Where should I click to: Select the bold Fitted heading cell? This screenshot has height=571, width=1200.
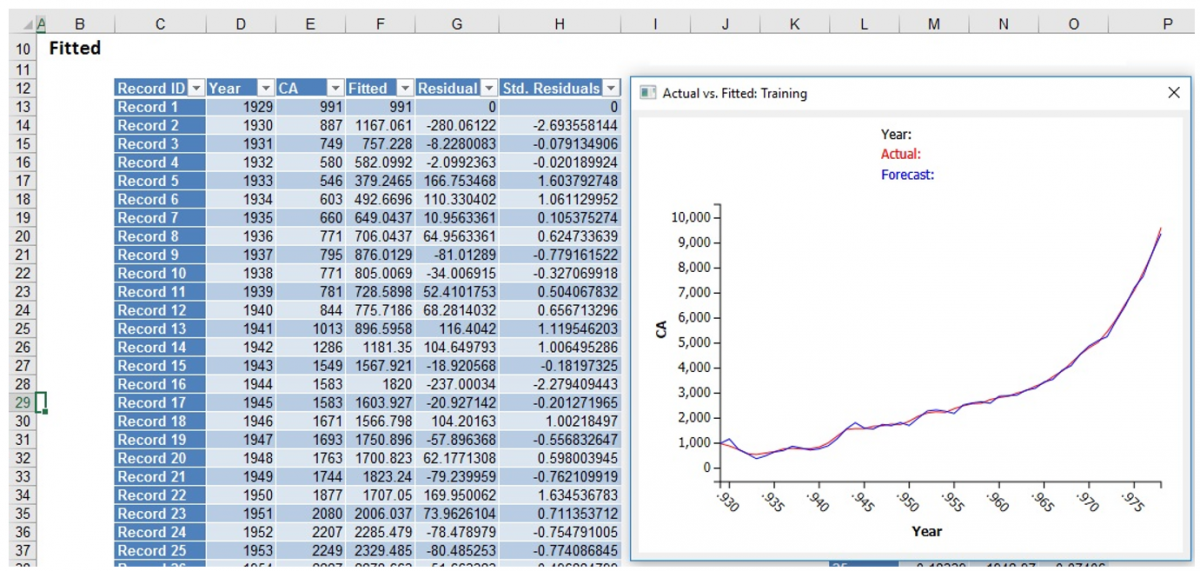tap(75, 48)
